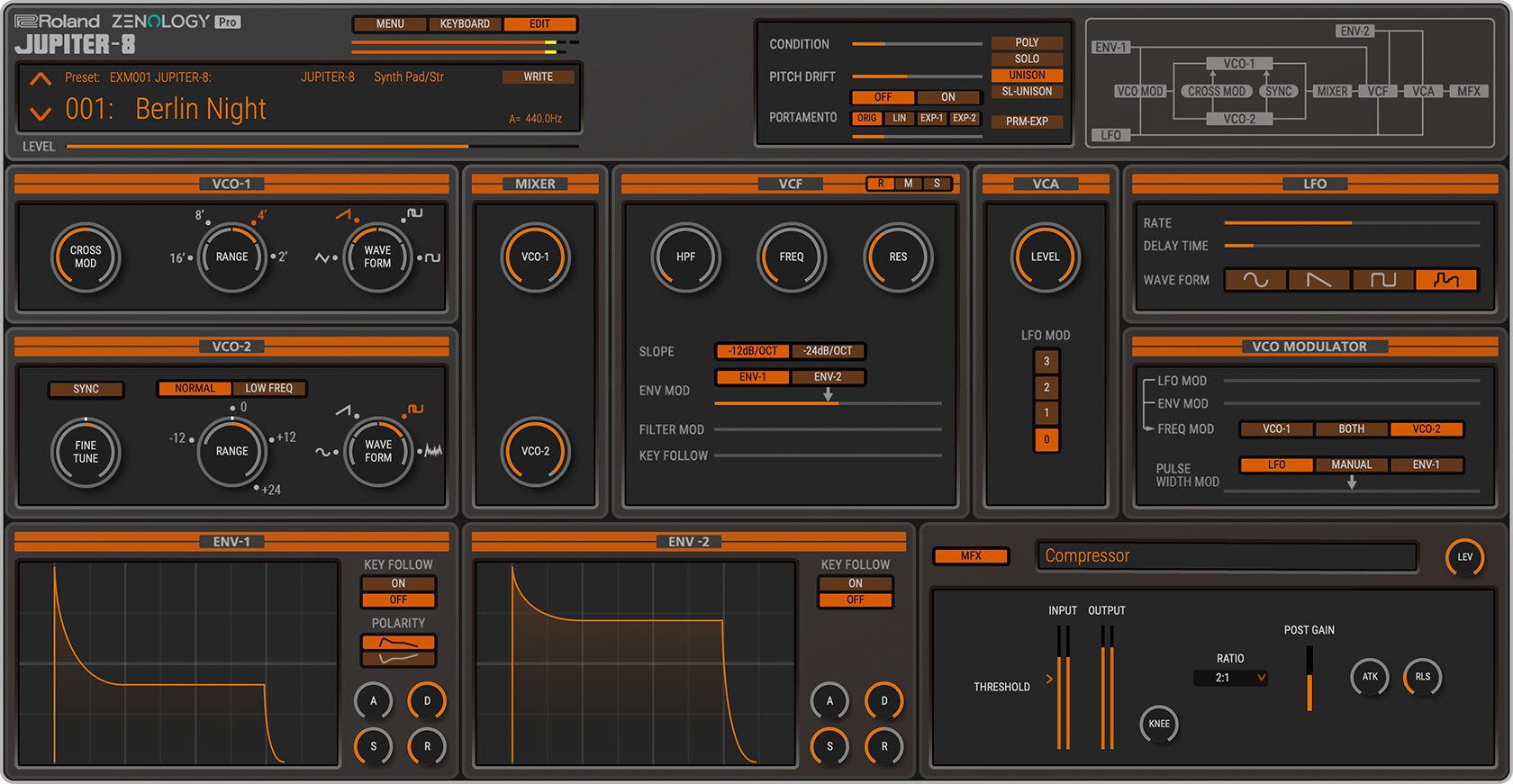Click the VCO-2 Fine Tune knob
Screen dimensions: 1513x784
point(86,452)
